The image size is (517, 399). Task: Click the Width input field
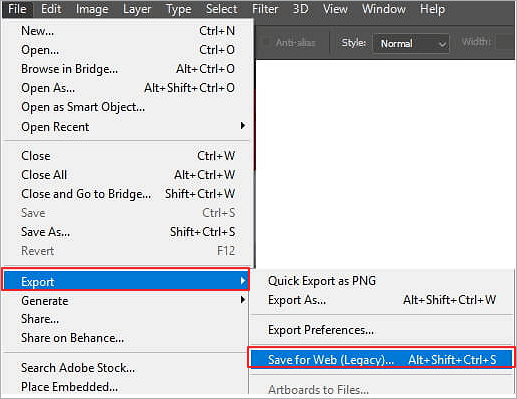[x=505, y=42]
